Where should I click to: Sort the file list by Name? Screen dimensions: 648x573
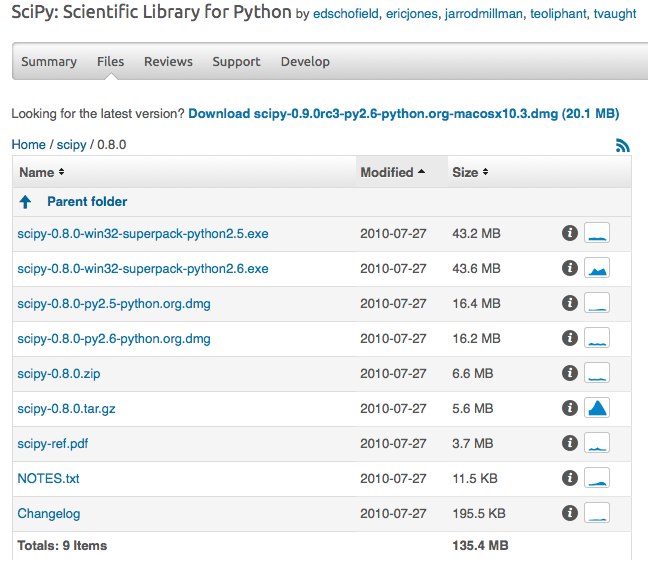click(41, 172)
